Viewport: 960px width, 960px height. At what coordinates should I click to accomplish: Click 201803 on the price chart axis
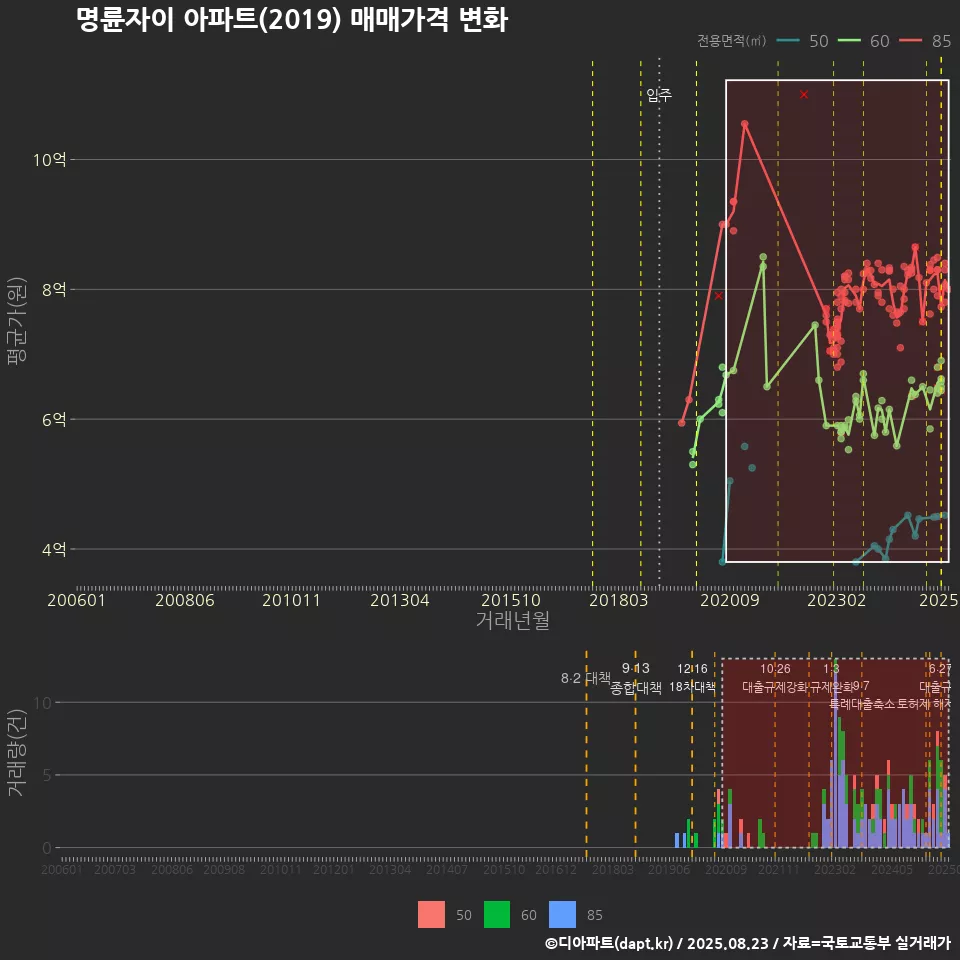(618, 600)
